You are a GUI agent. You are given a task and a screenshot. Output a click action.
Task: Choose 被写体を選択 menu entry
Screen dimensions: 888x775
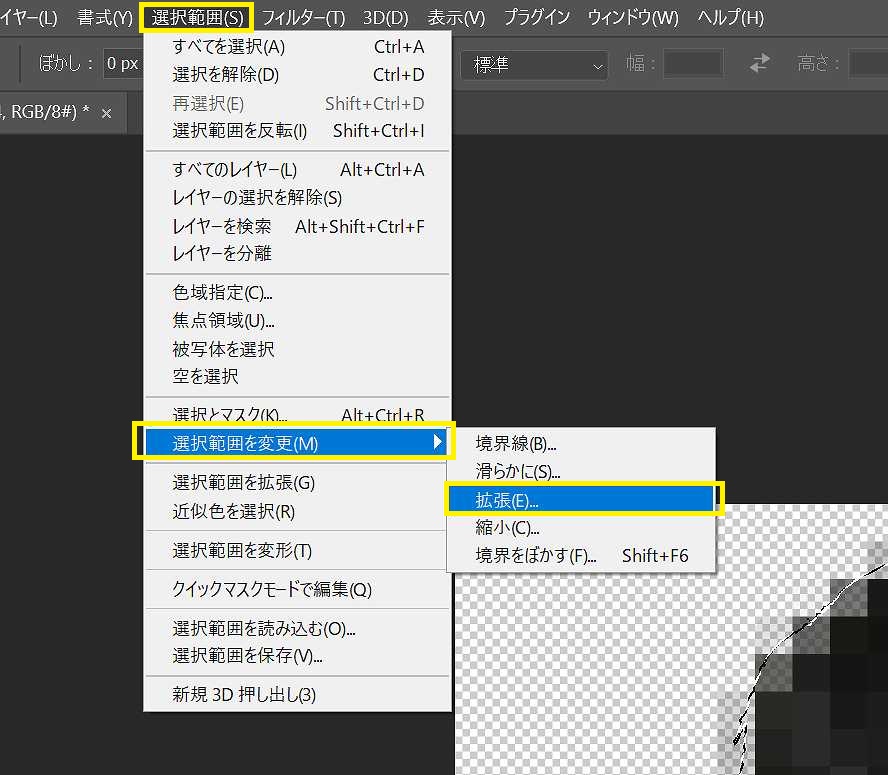coord(298,349)
